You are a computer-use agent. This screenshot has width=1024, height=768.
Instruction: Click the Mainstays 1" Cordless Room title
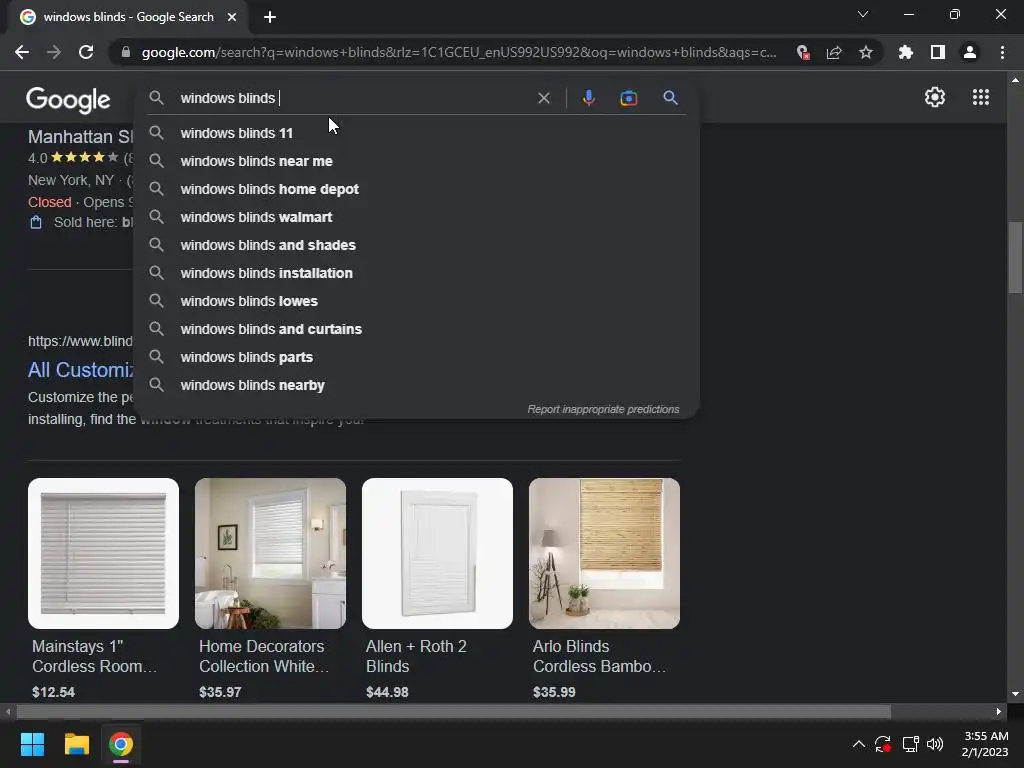click(95, 656)
